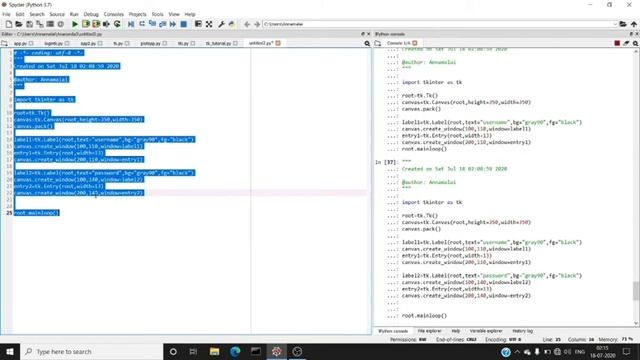Open notification center in system tray

point(627,351)
